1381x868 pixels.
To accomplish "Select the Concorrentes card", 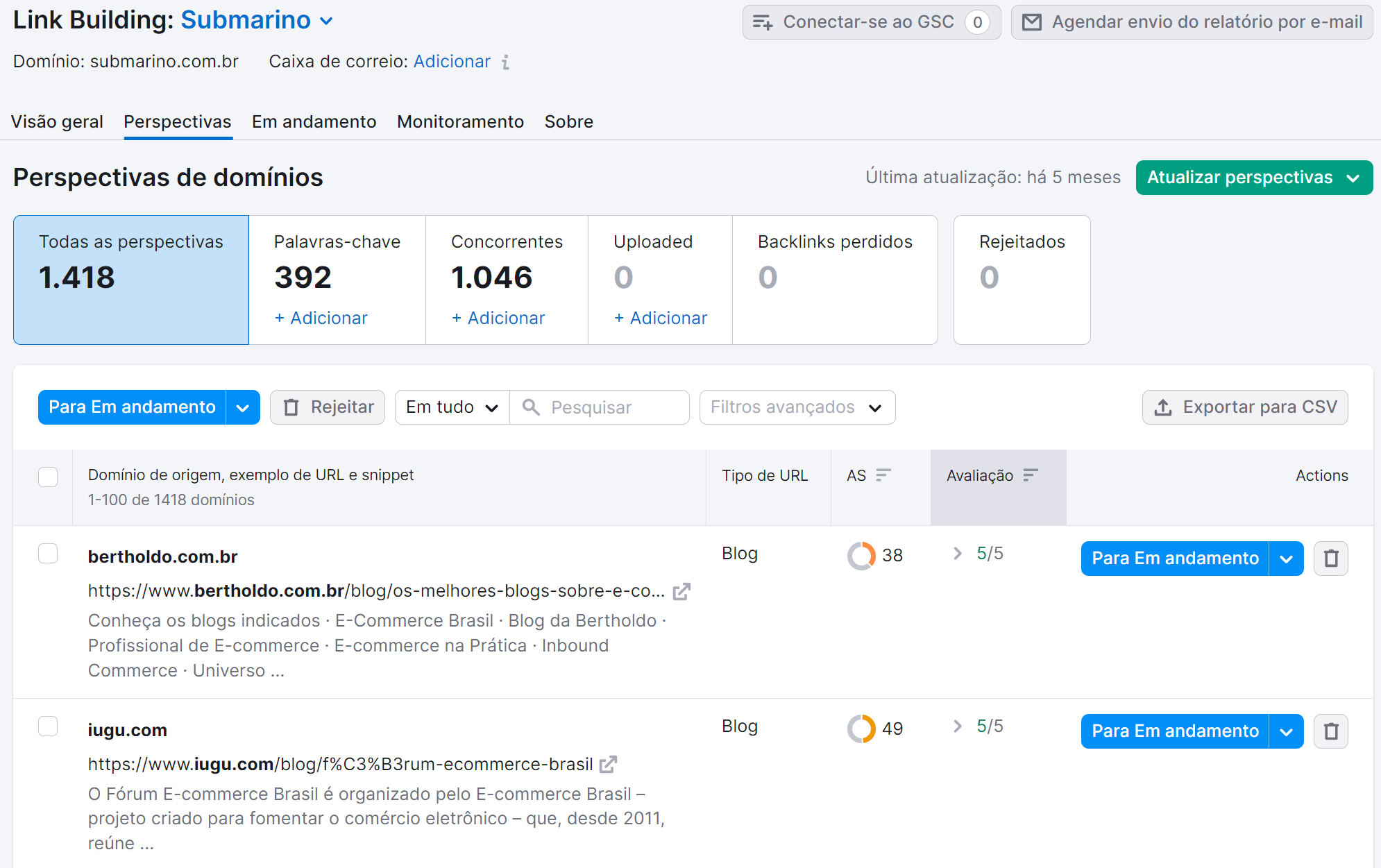I will pos(507,280).
